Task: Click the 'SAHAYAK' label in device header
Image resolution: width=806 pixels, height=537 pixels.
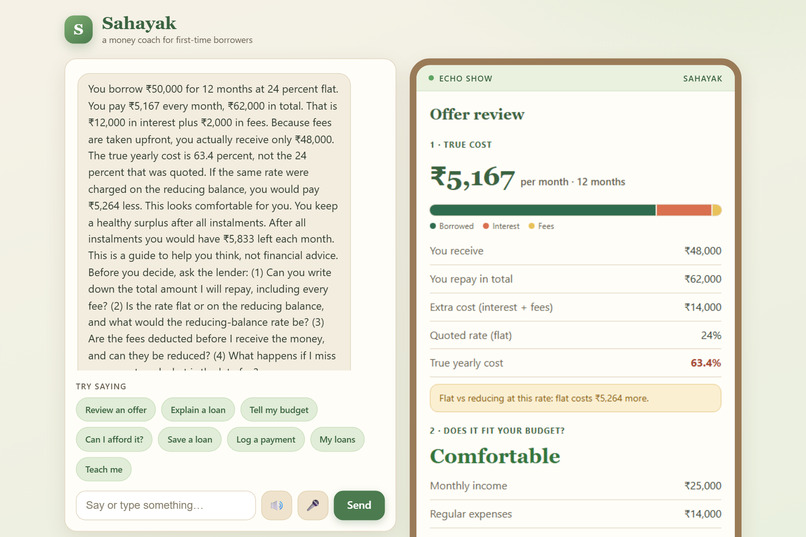Action: click(x=703, y=79)
